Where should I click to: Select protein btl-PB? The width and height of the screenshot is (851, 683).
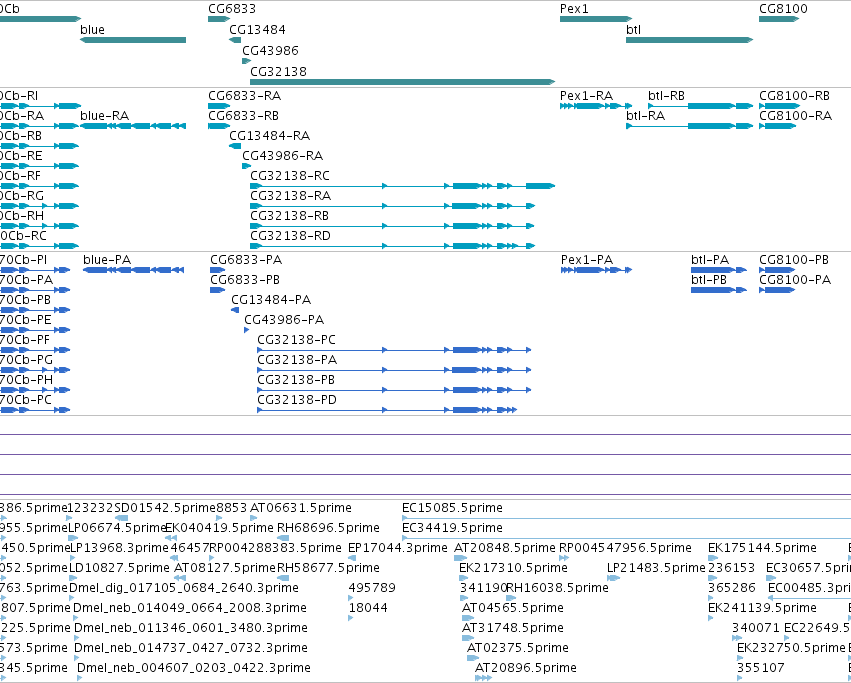pyautogui.click(x=719, y=290)
